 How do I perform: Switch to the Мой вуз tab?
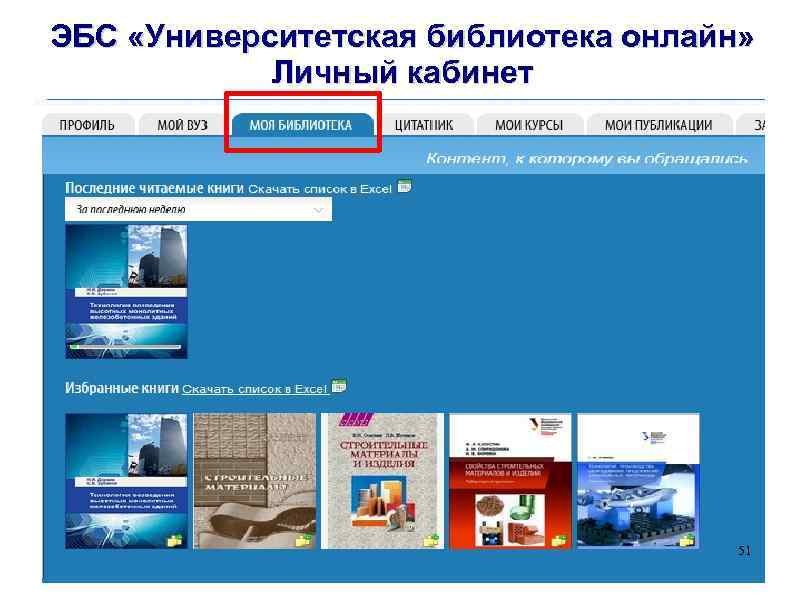coord(182,125)
